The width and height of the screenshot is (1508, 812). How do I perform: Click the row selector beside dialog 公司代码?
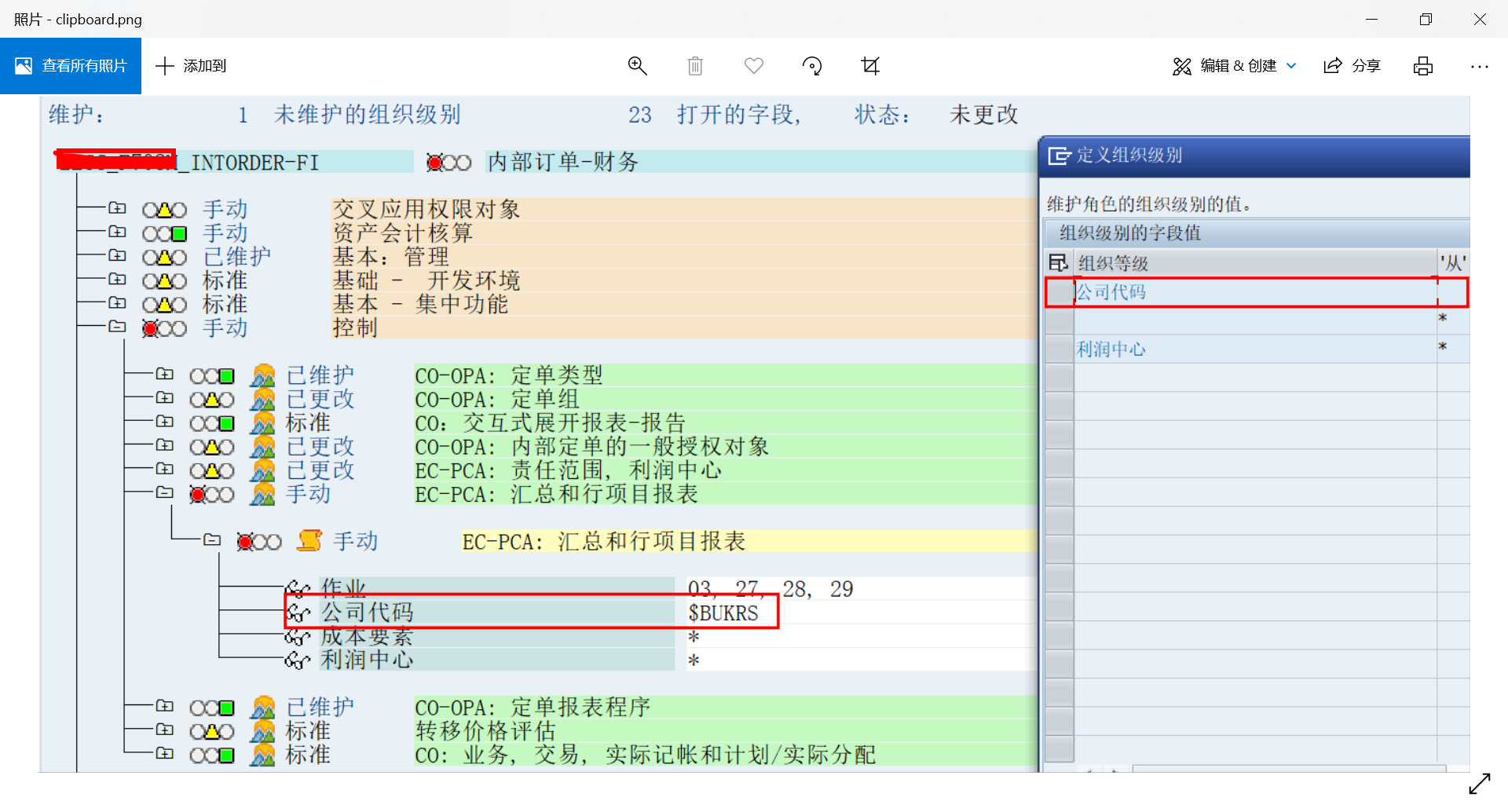(1060, 292)
